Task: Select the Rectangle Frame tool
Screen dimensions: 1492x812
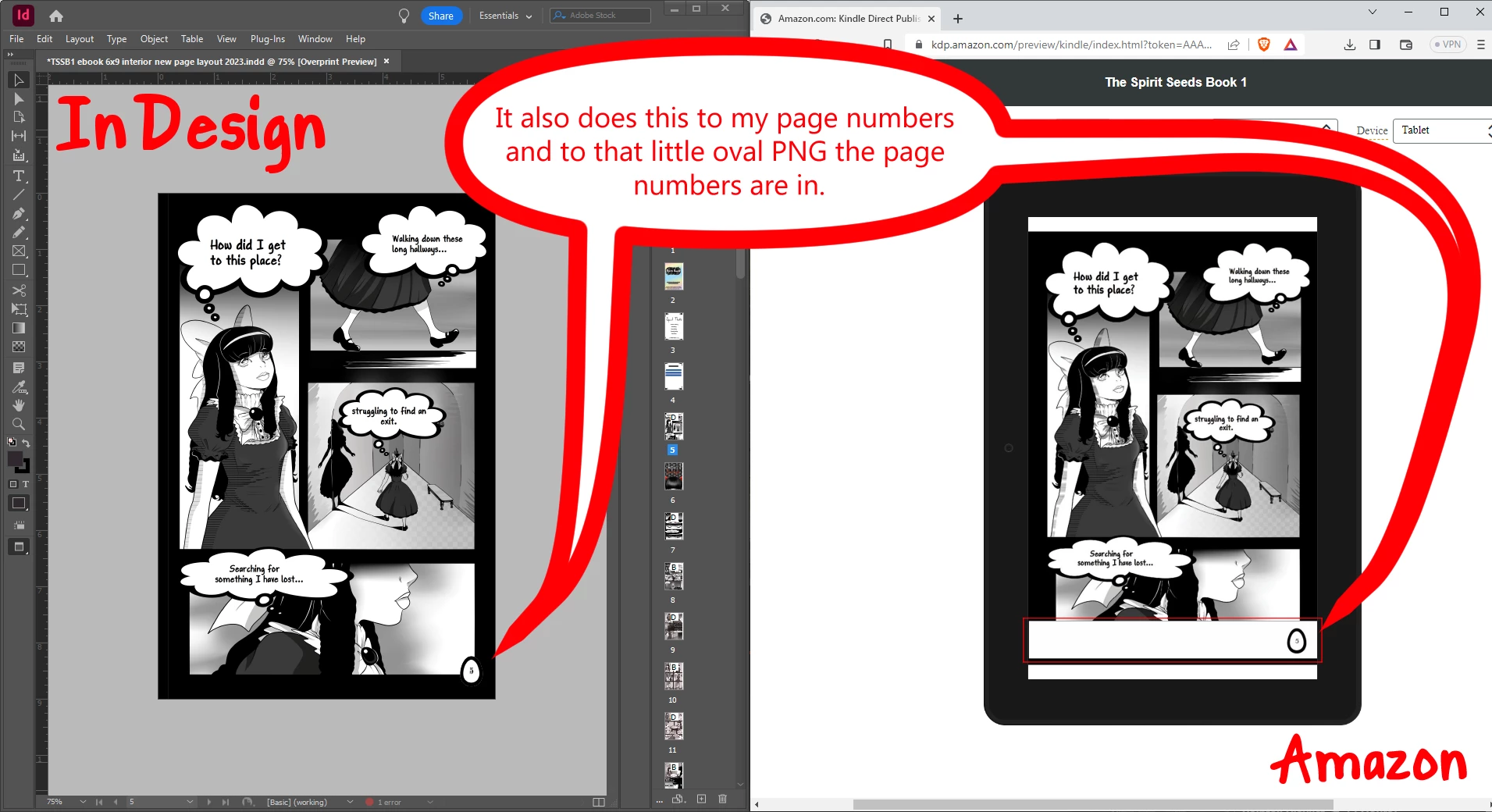Action: click(19, 251)
